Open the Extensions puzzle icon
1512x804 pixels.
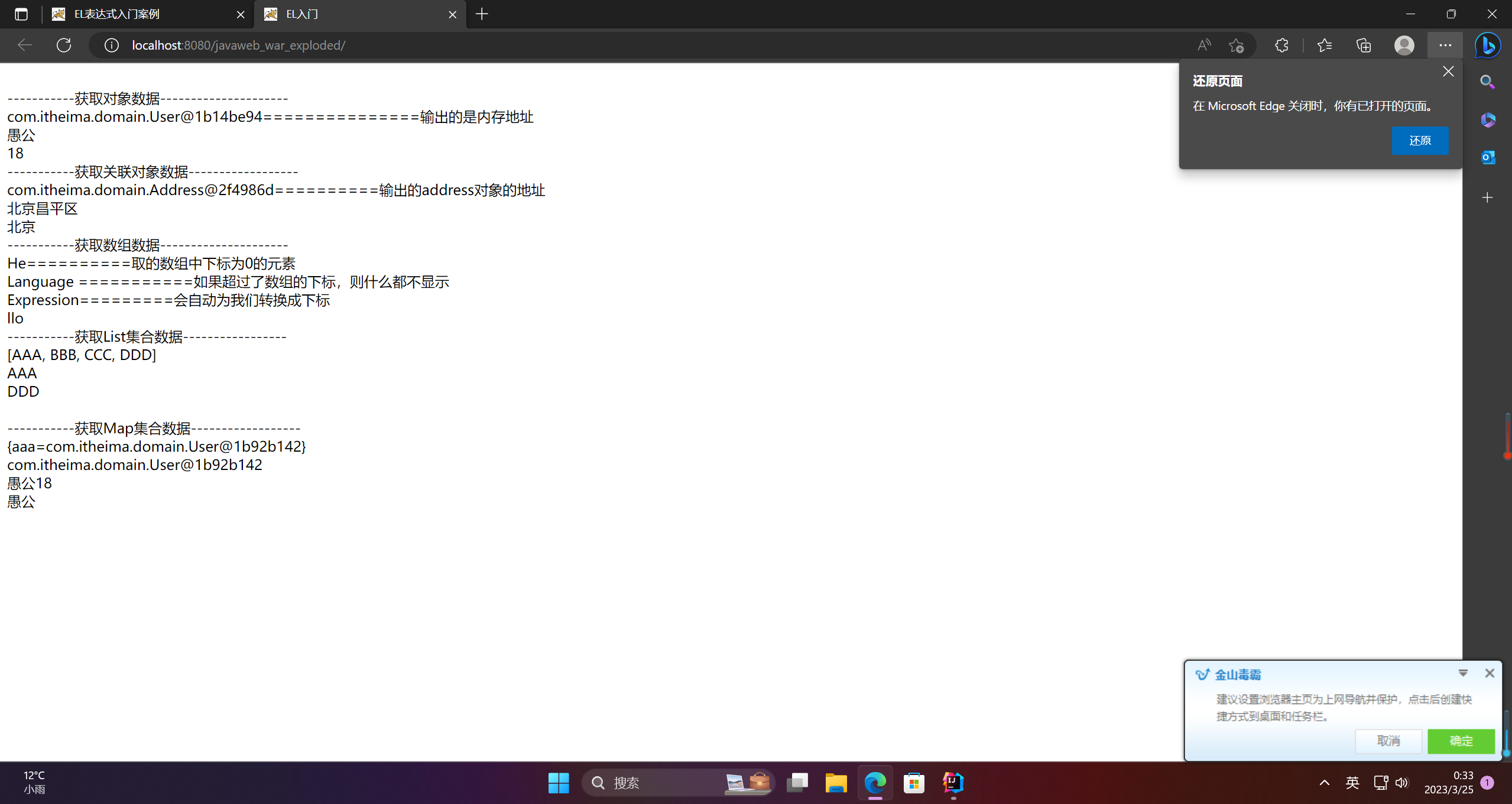(1281, 45)
